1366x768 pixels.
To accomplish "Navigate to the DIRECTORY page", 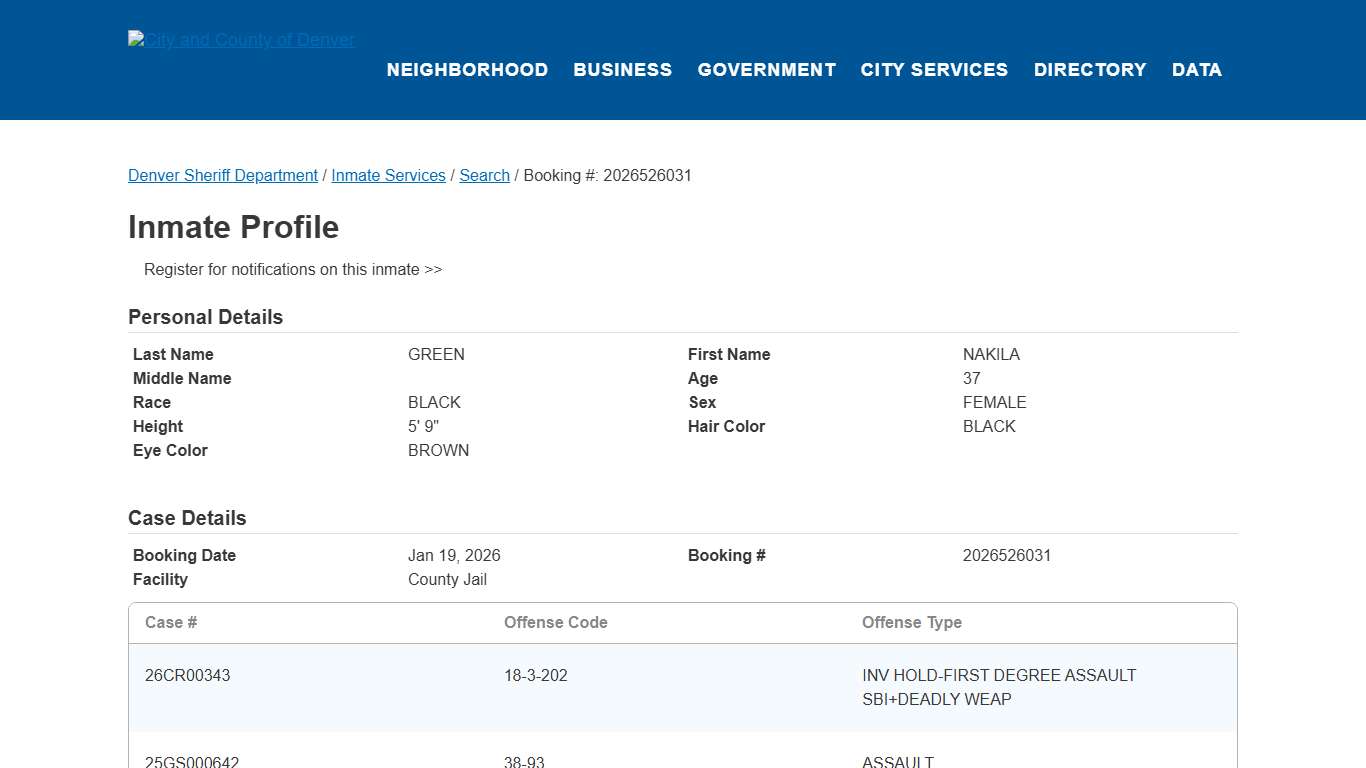I will click(x=1090, y=70).
